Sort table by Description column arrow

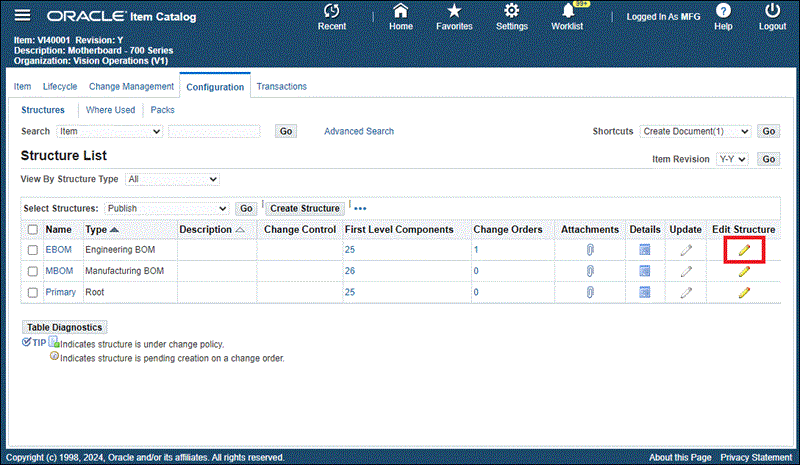pyautogui.click(x=240, y=230)
